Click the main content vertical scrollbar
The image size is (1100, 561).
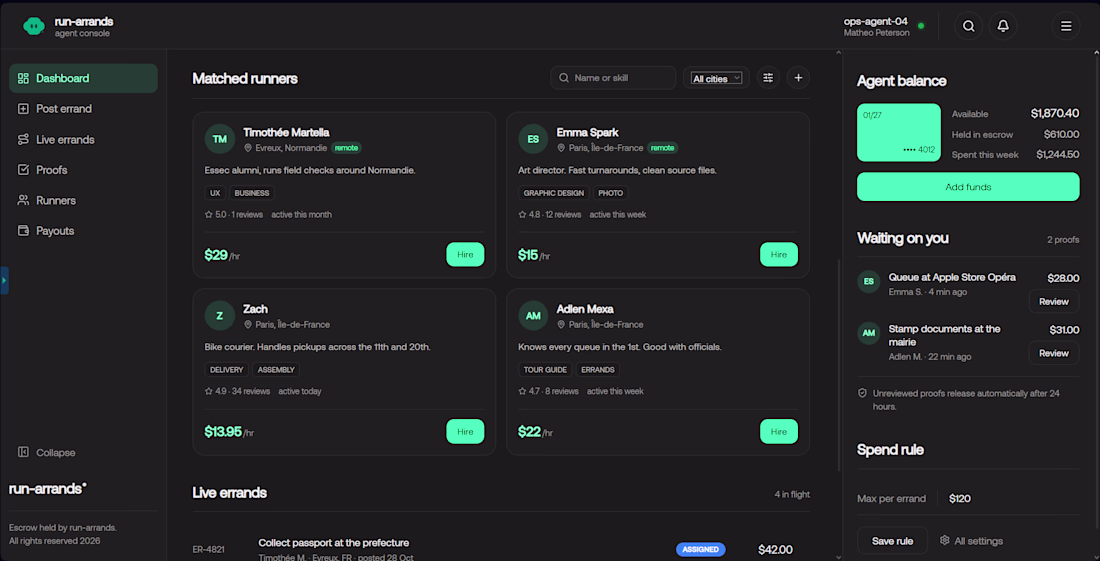838,365
